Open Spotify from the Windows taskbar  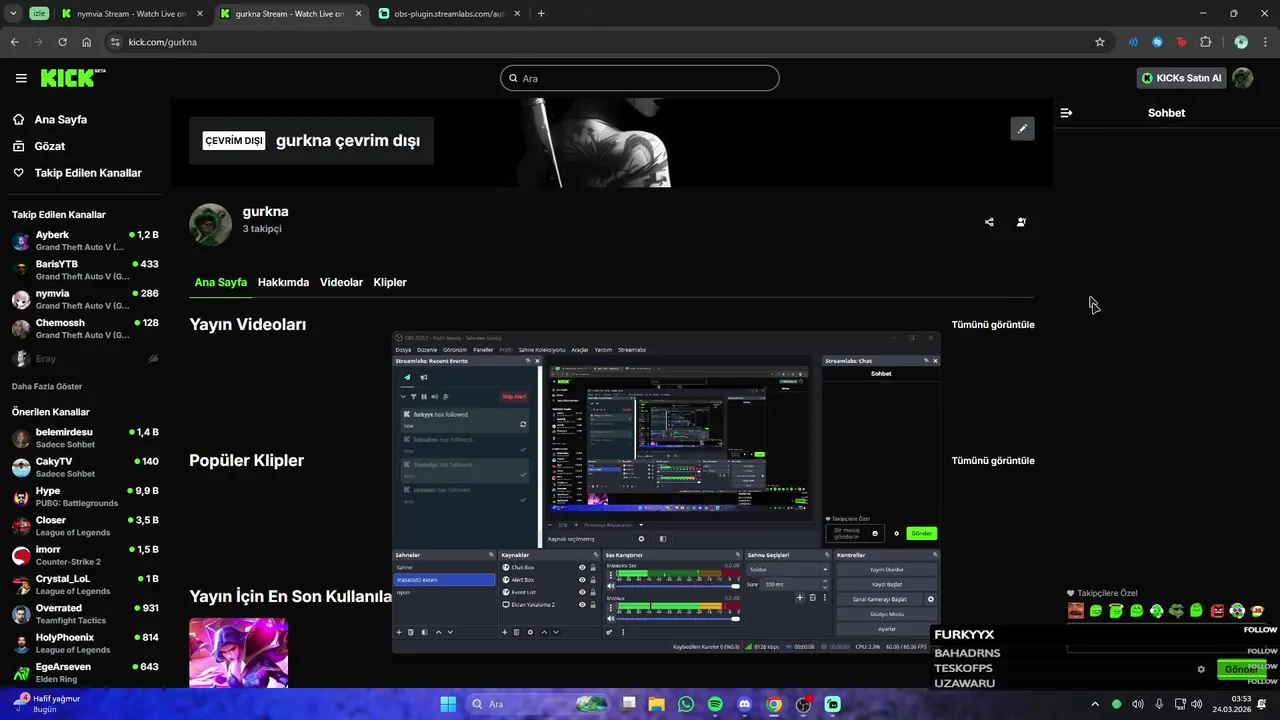tap(715, 704)
